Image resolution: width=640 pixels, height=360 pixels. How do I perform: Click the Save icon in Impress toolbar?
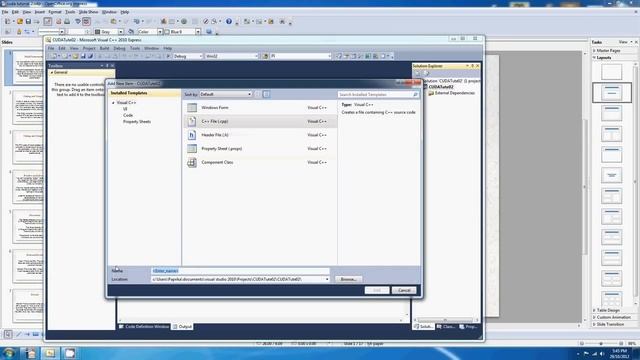click(x=28, y=21)
